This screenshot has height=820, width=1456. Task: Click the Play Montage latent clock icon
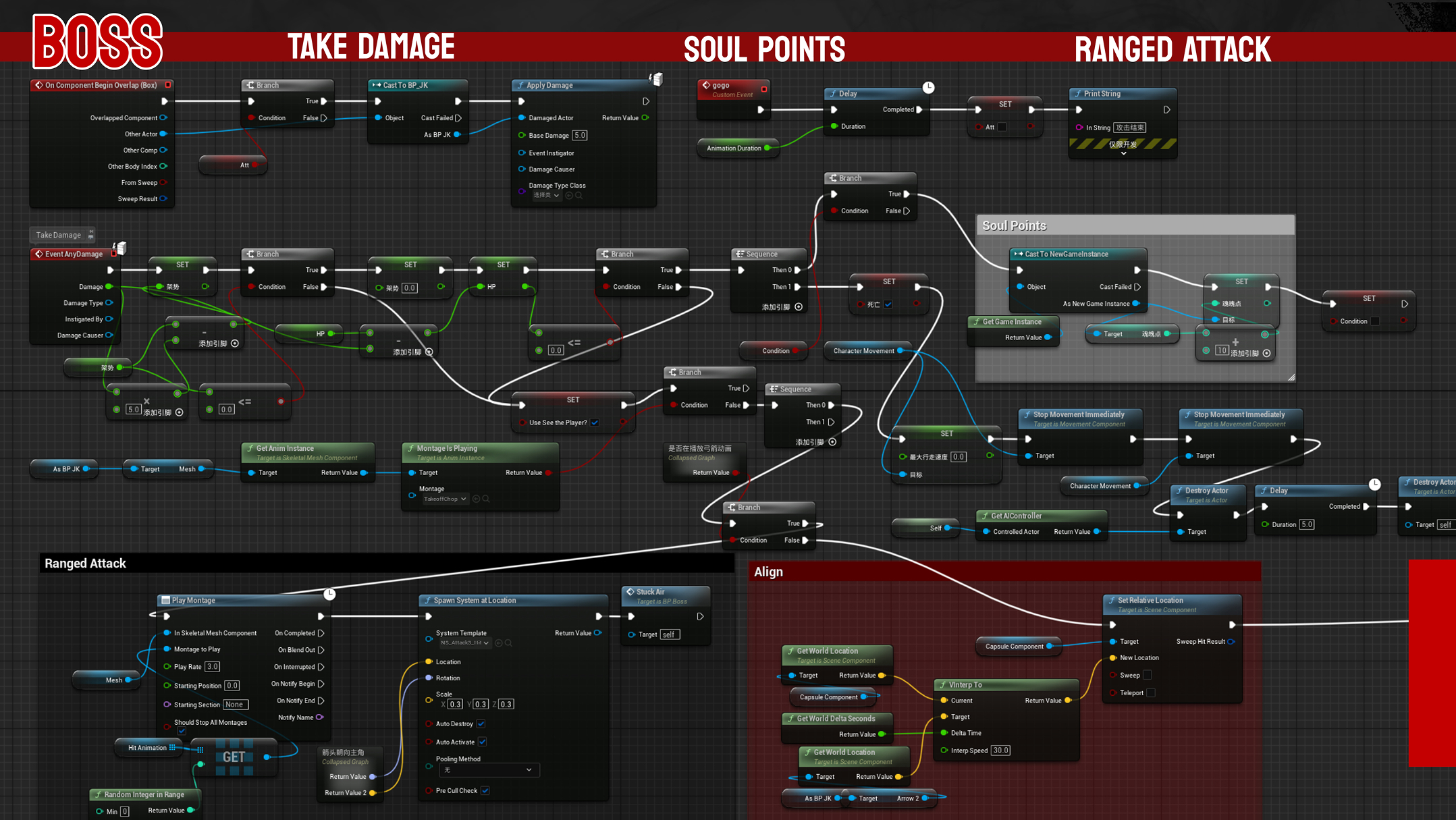[x=329, y=594]
